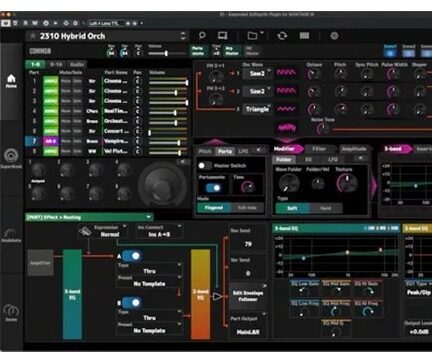Switch to parts 1-8 tab
432x363 pixels.
coord(35,64)
